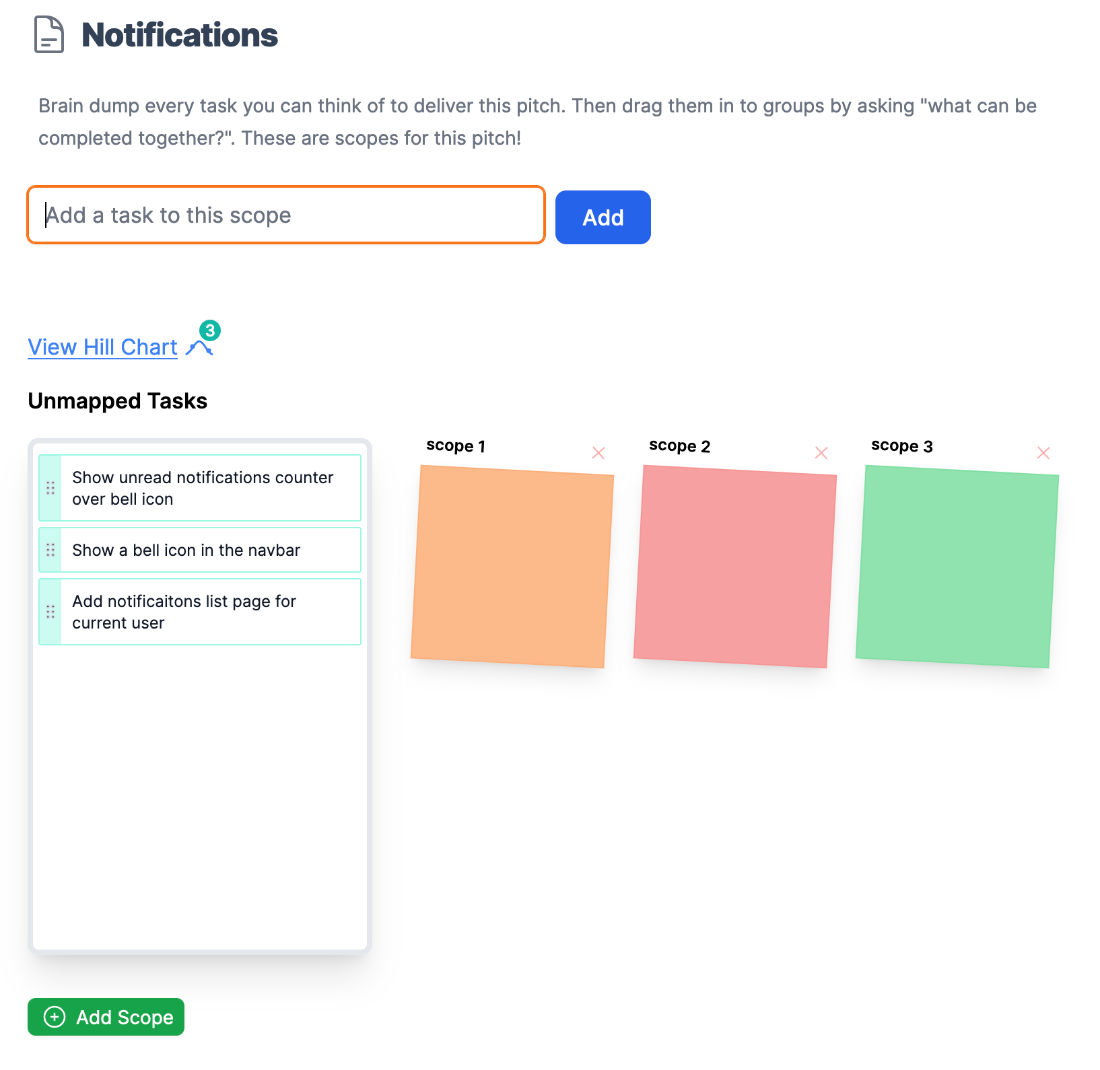Select the Show a bell icon in navbar task
The height and width of the screenshot is (1070, 1100).
(x=200, y=550)
